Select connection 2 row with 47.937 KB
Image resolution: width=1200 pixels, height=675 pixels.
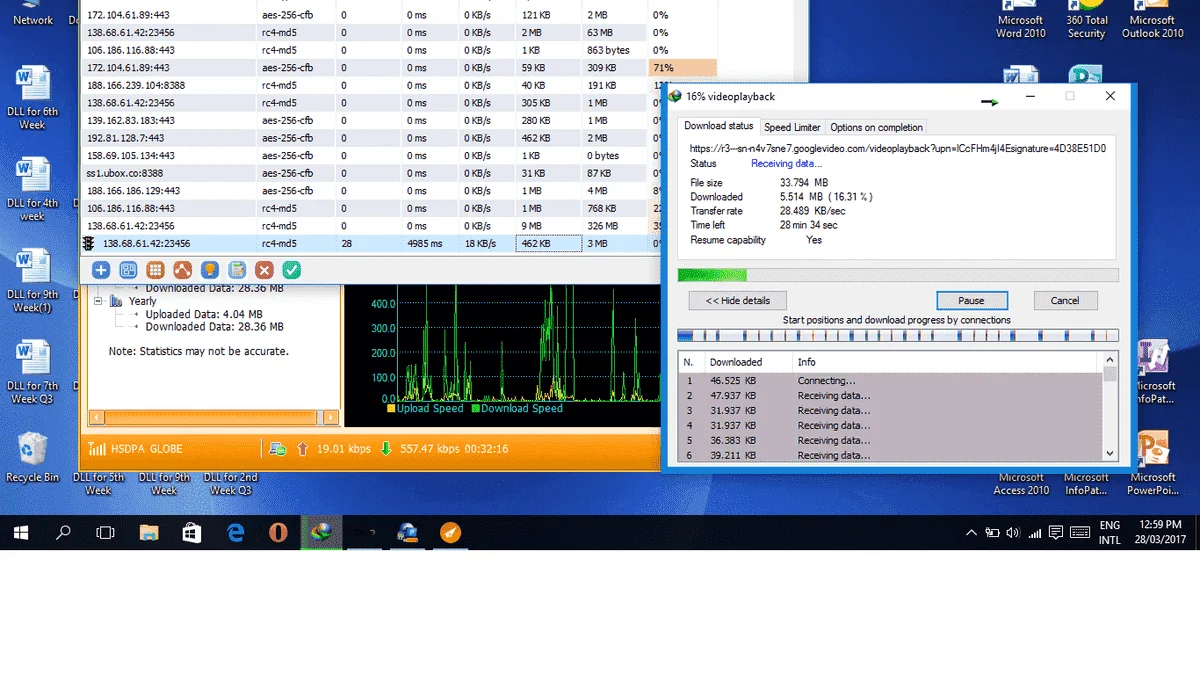(x=890, y=396)
